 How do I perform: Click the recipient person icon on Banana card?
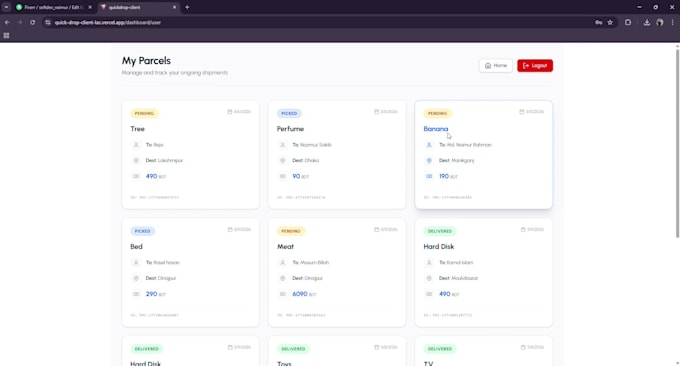(x=429, y=145)
